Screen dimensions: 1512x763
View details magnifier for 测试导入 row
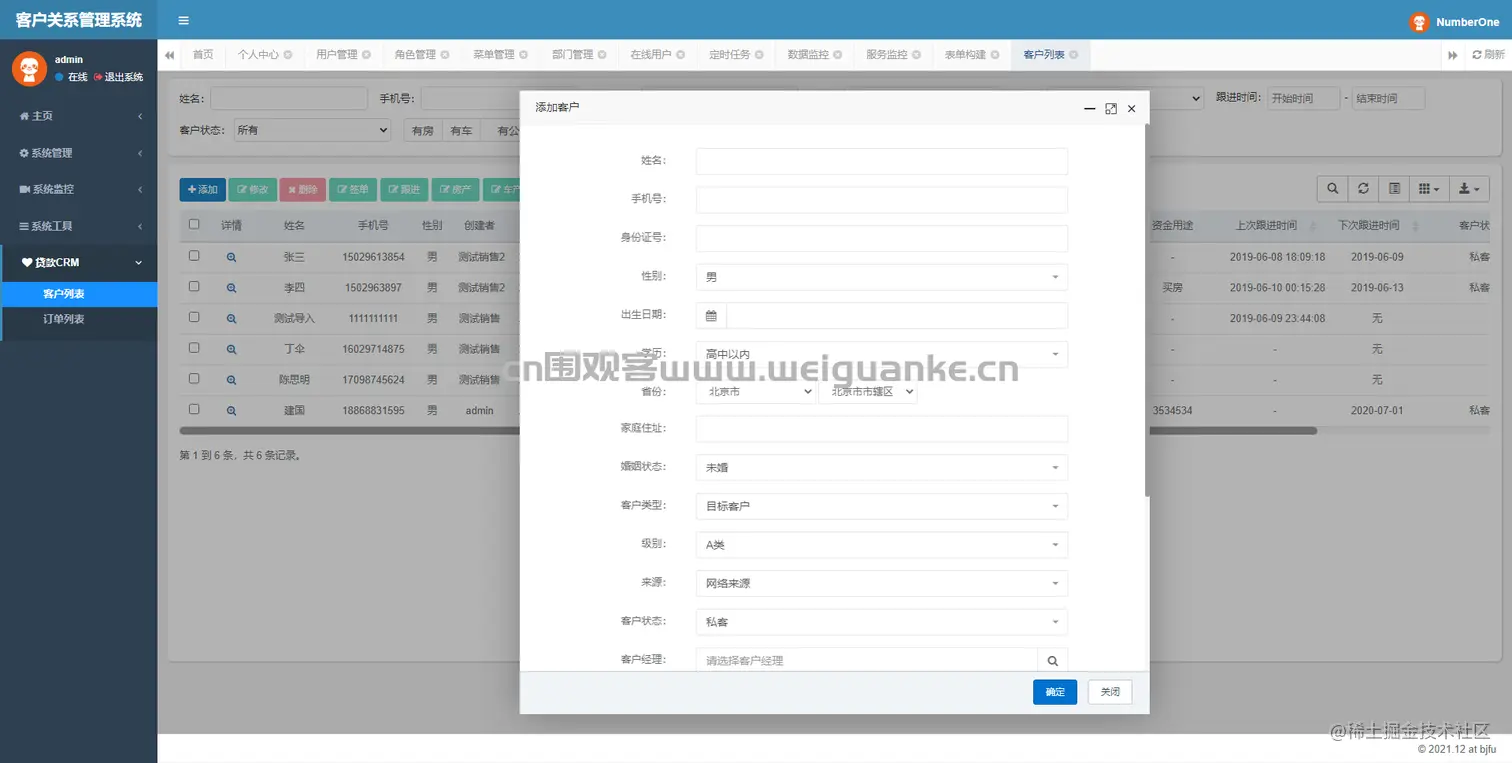tap(231, 318)
